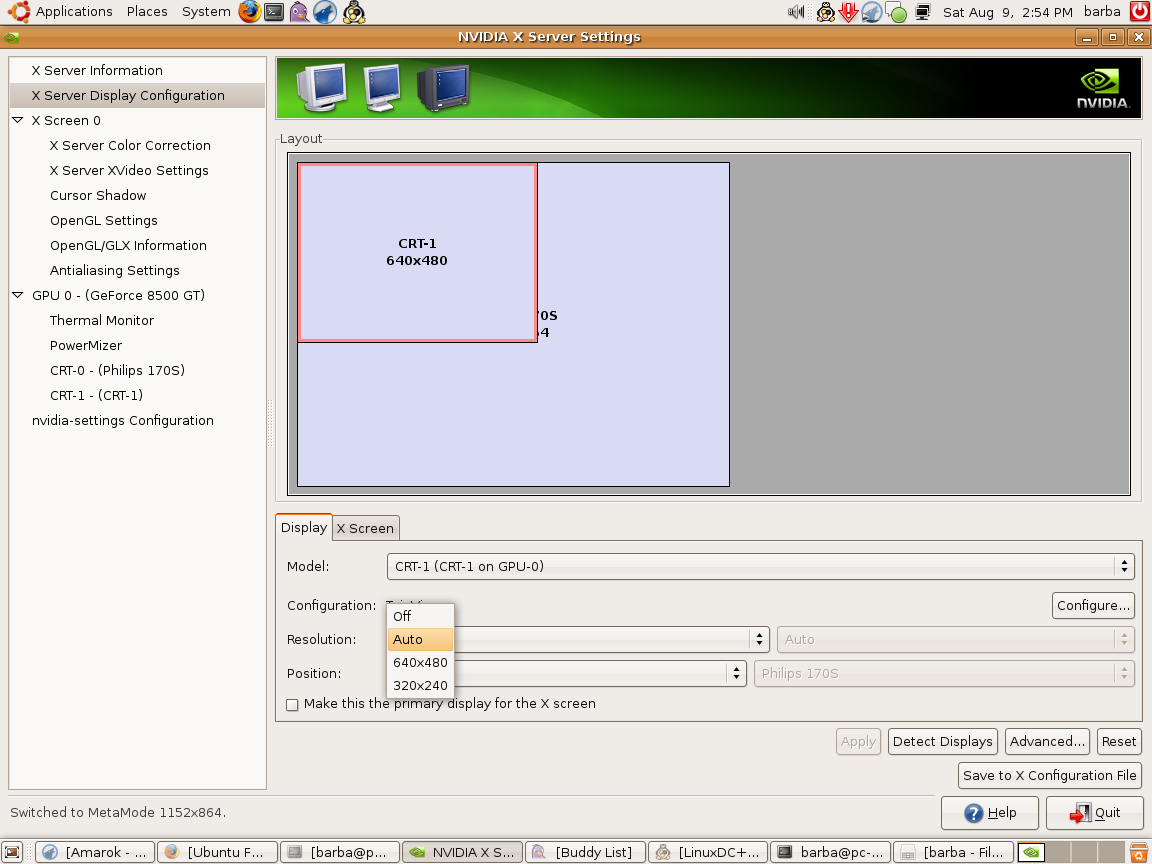Click the Pidgin status tray icon with green dot
This screenshot has height=864, width=1152.
pos(896,12)
